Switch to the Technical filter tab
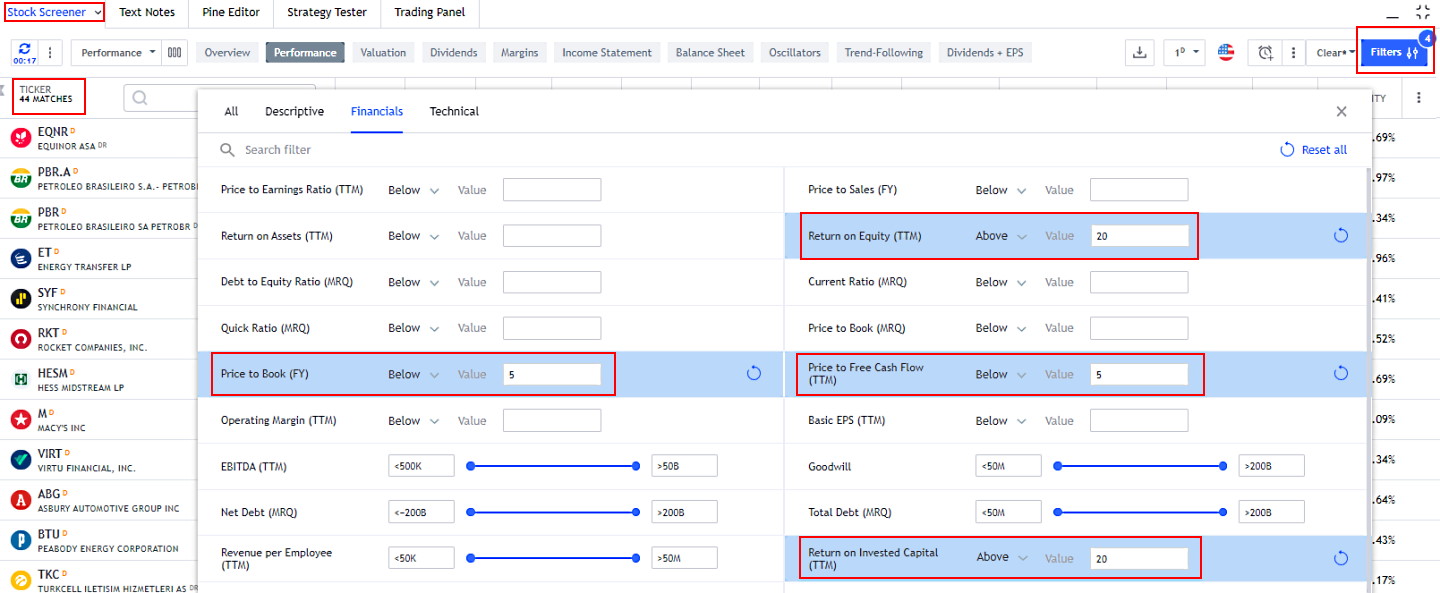 (x=454, y=111)
